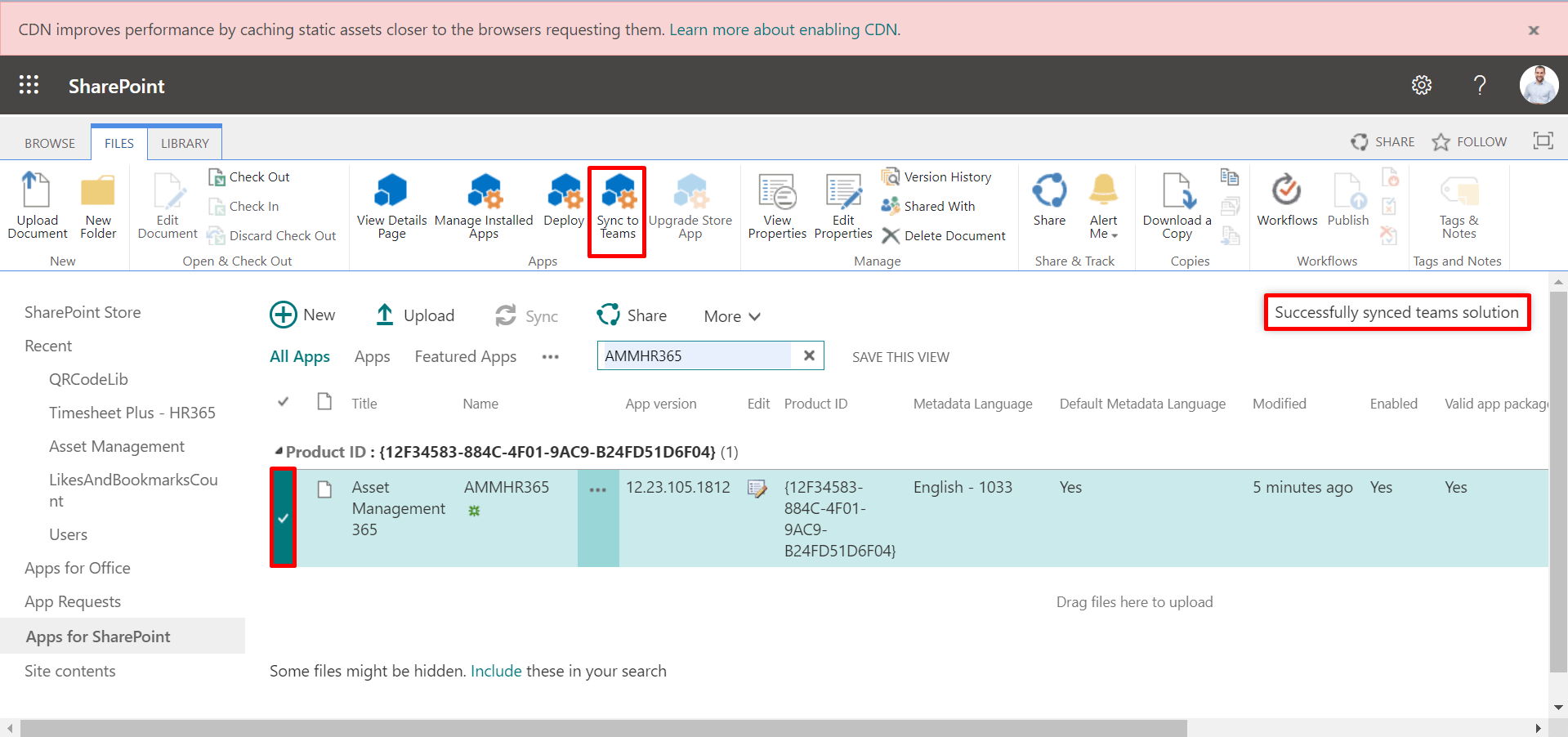Switch to the FILES ribbon tab
This screenshot has height=737, width=1568.
119,143
